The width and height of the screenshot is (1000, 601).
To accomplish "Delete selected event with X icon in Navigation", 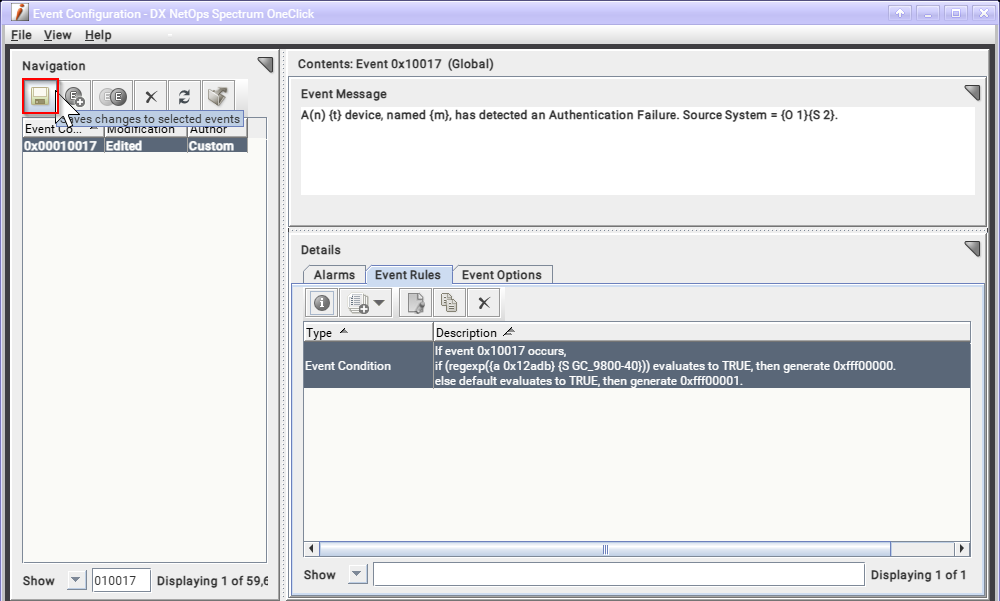I will [151, 96].
